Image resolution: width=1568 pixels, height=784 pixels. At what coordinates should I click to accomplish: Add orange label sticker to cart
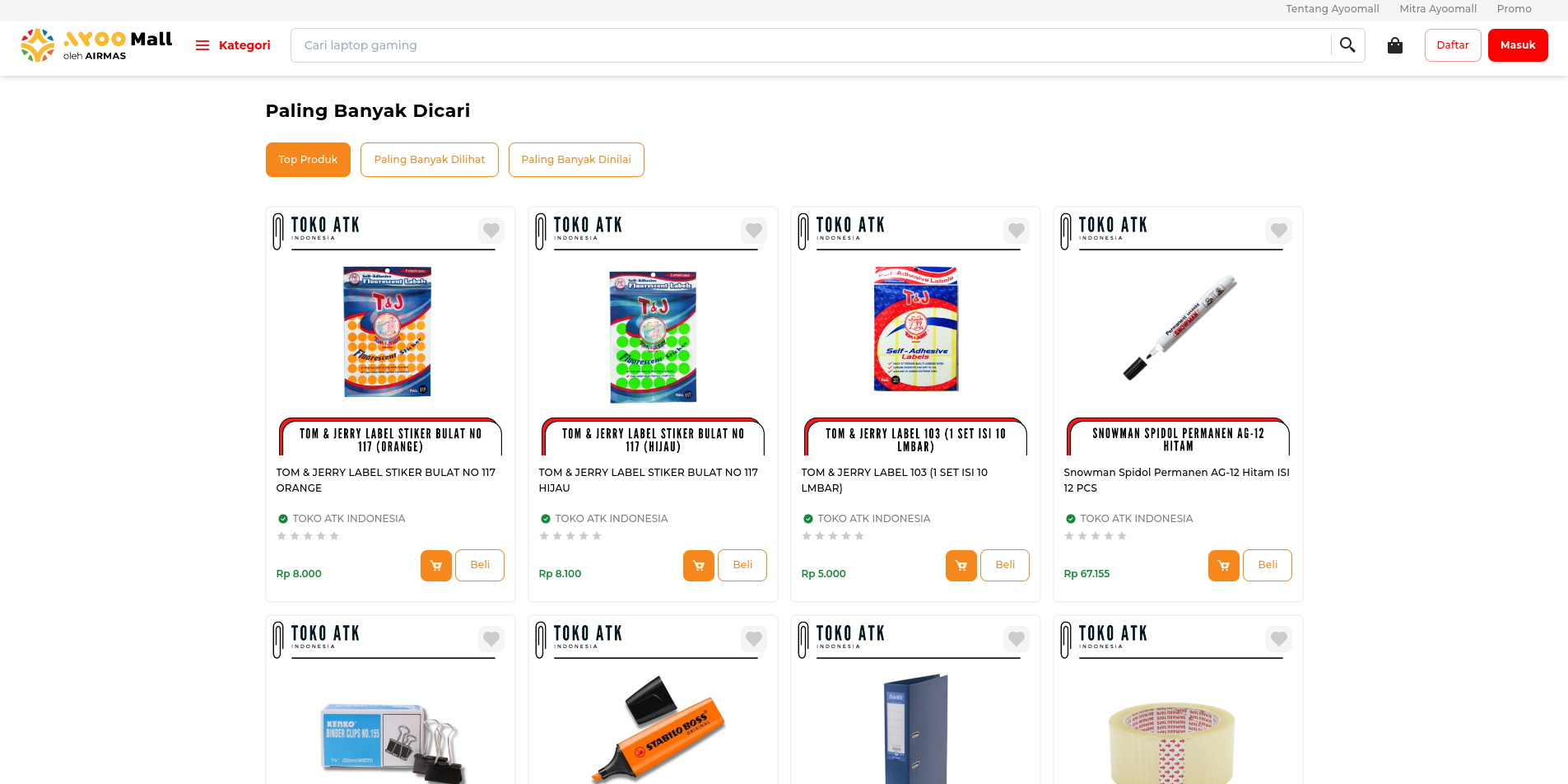pyautogui.click(x=435, y=565)
